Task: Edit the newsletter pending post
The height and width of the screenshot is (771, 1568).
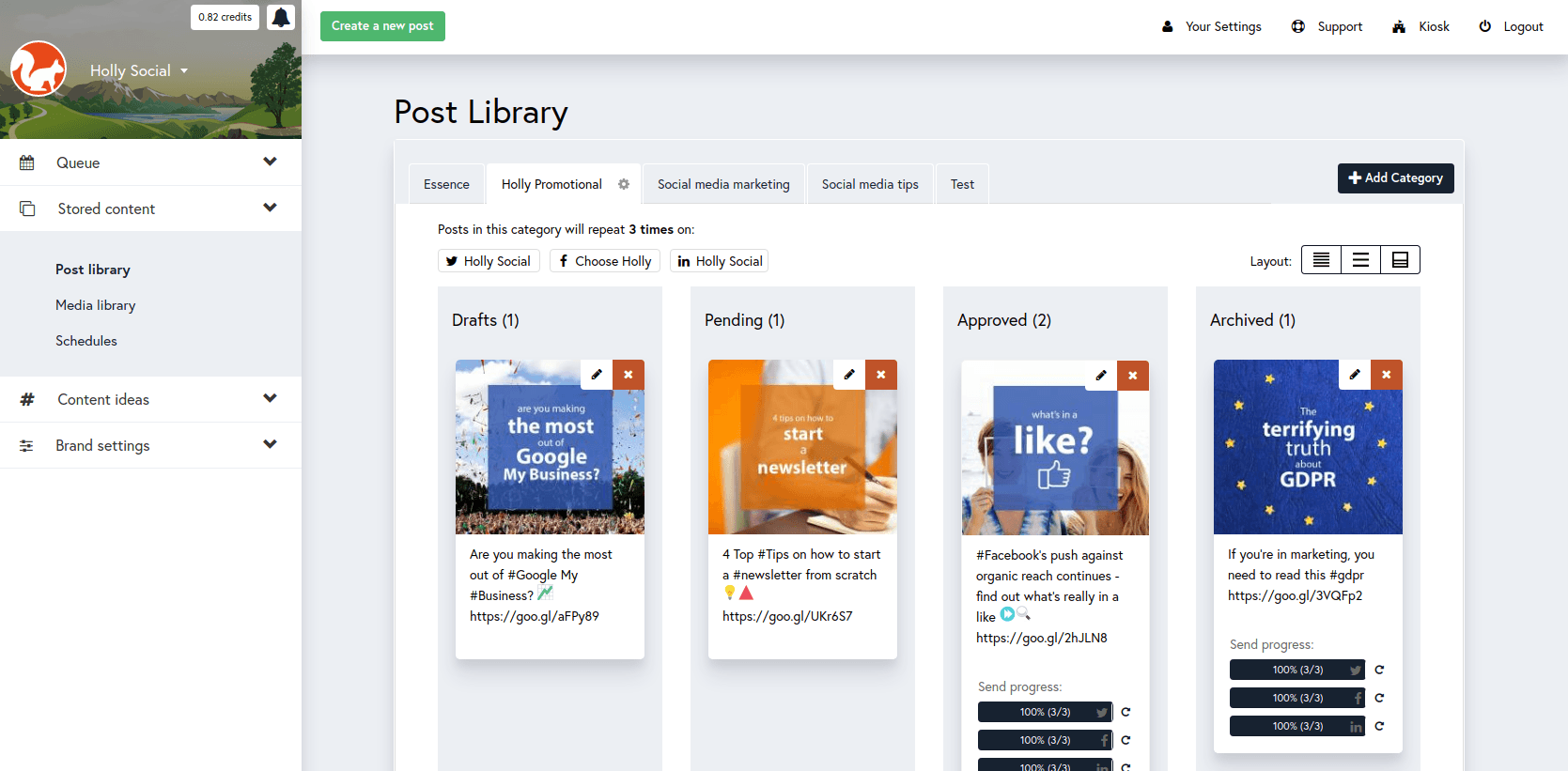Action: pos(849,375)
